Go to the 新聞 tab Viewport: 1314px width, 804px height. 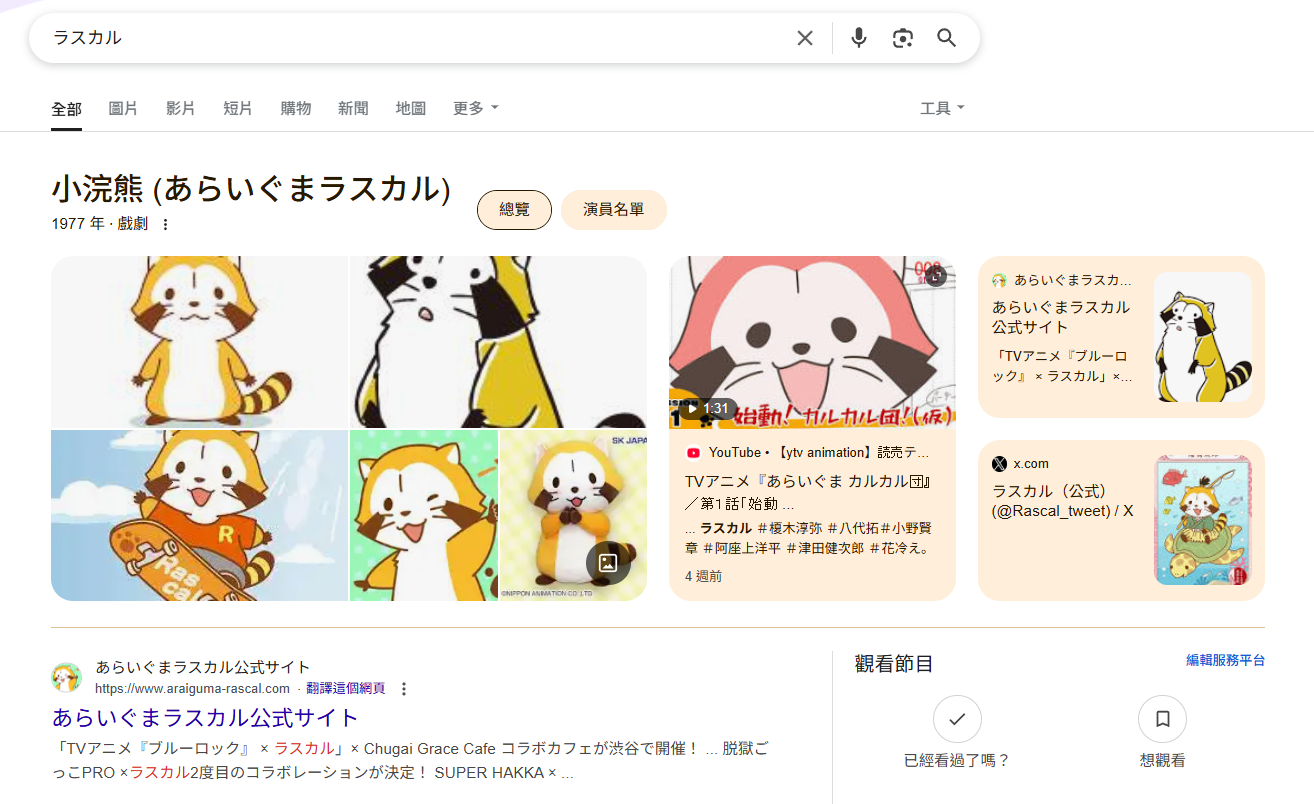coord(353,108)
